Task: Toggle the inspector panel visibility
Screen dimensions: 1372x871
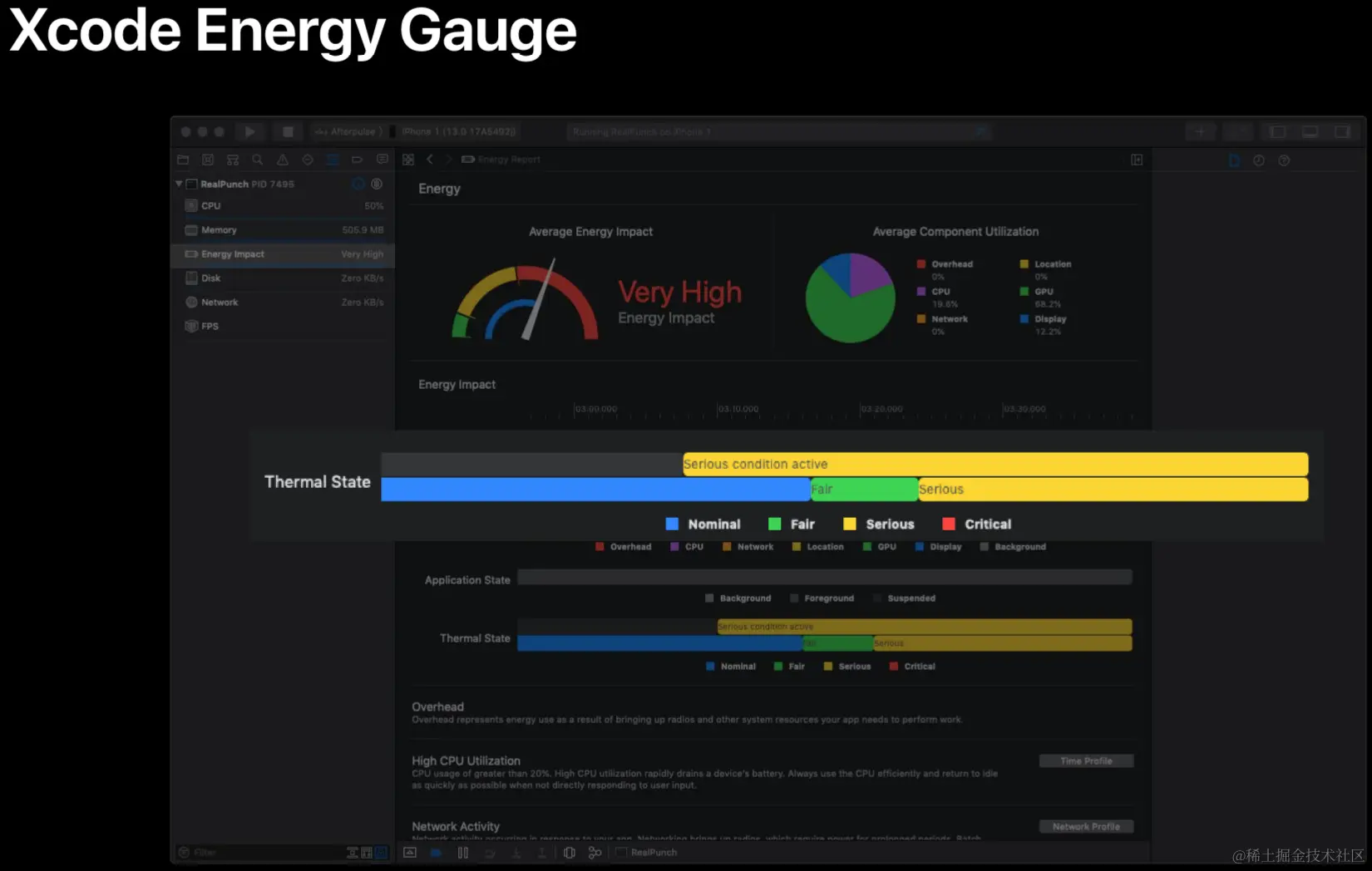Action: point(1342,131)
